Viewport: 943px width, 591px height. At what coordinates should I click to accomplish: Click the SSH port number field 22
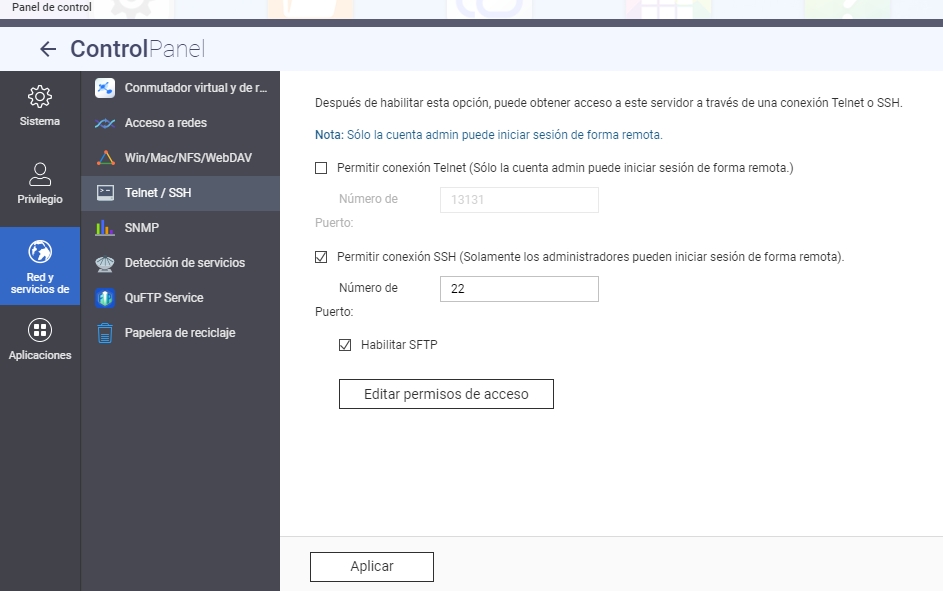pos(519,289)
